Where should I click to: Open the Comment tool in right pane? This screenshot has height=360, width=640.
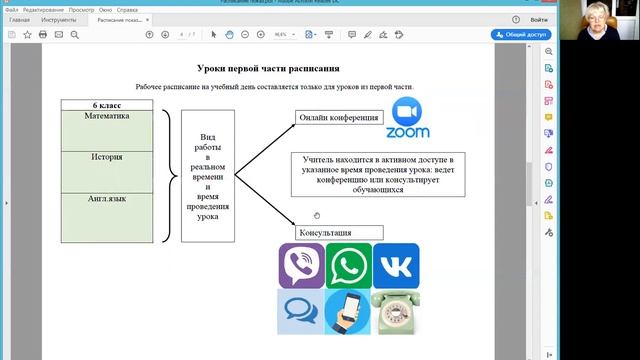[x=549, y=117]
